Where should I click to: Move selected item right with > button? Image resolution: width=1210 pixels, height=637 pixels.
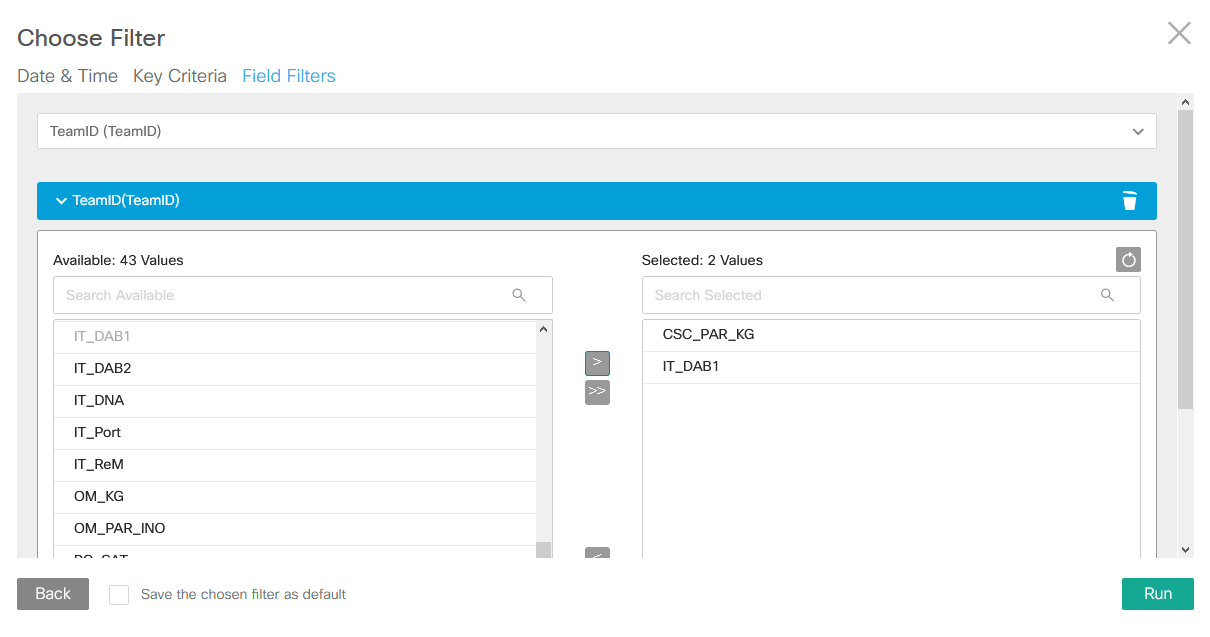click(x=597, y=363)
